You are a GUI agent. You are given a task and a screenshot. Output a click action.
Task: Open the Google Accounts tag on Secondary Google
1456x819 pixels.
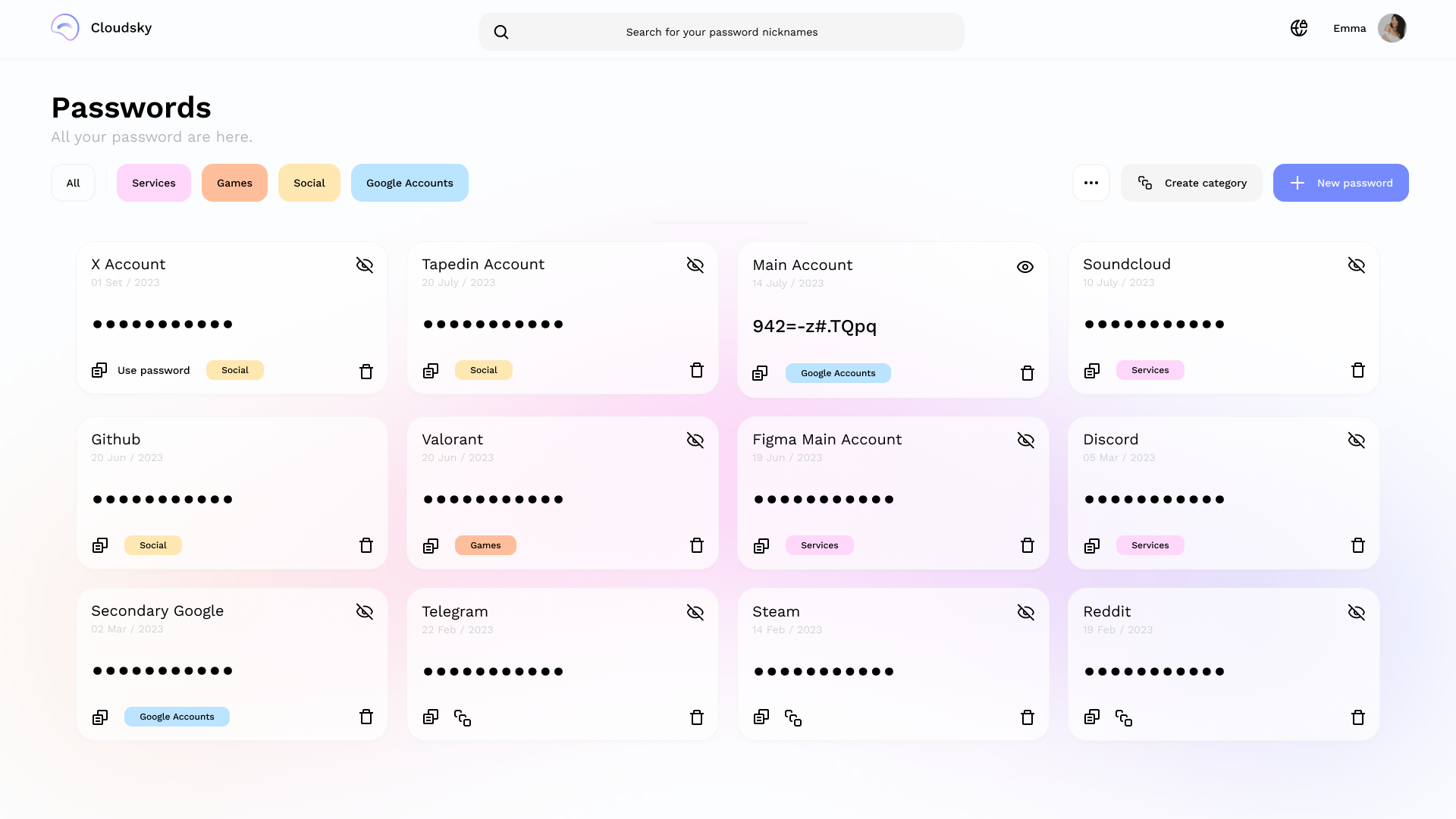pyautogui.click(x=177, y=716)
